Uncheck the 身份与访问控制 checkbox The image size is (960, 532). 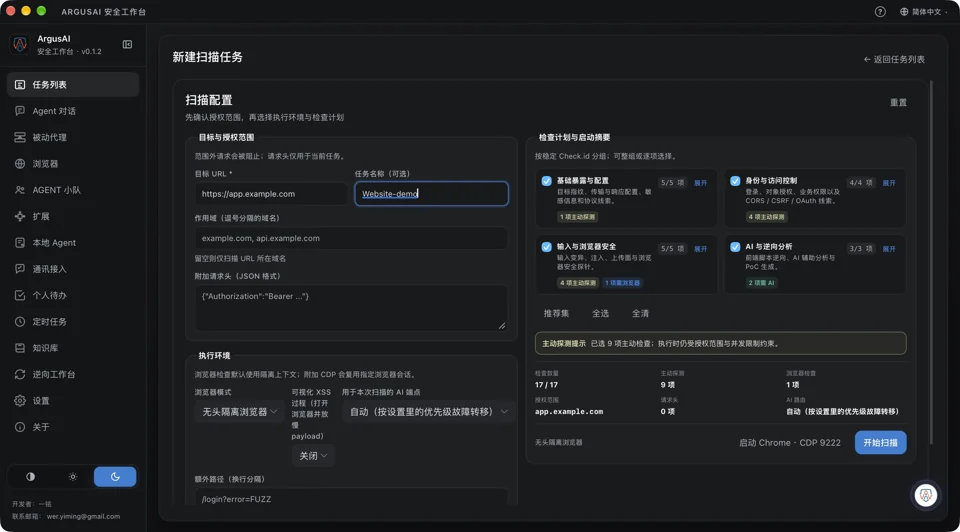click(x=735, y=181)
